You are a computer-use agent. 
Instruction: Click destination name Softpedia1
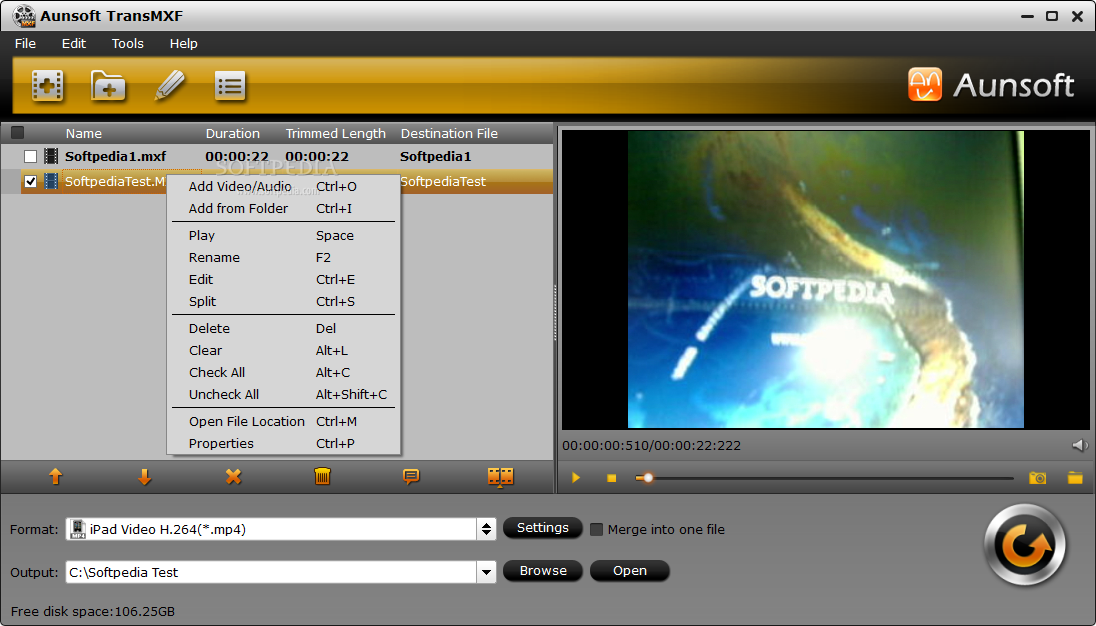click(x=435, y=156)
